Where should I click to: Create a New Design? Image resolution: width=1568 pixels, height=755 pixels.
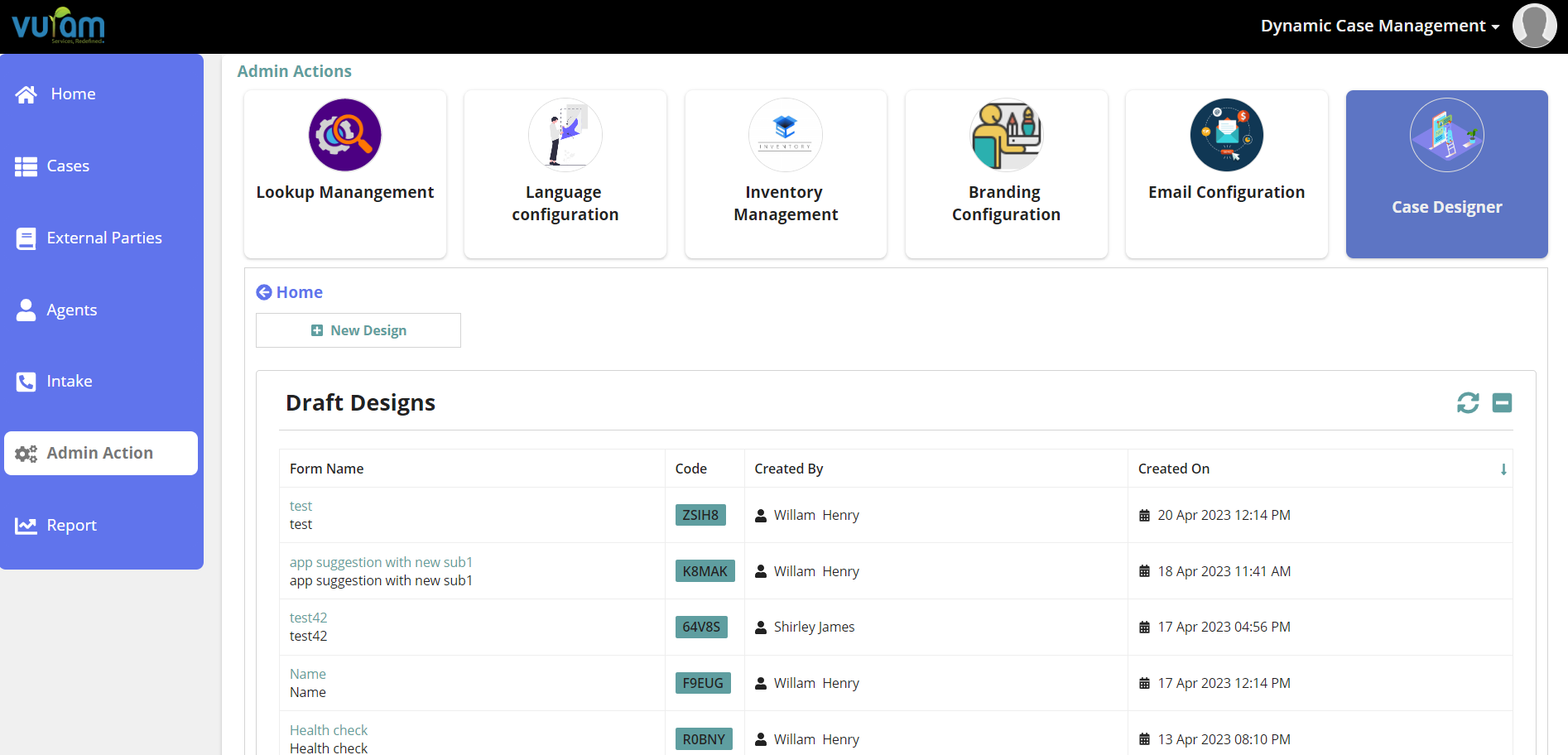(x=358, y=329)
